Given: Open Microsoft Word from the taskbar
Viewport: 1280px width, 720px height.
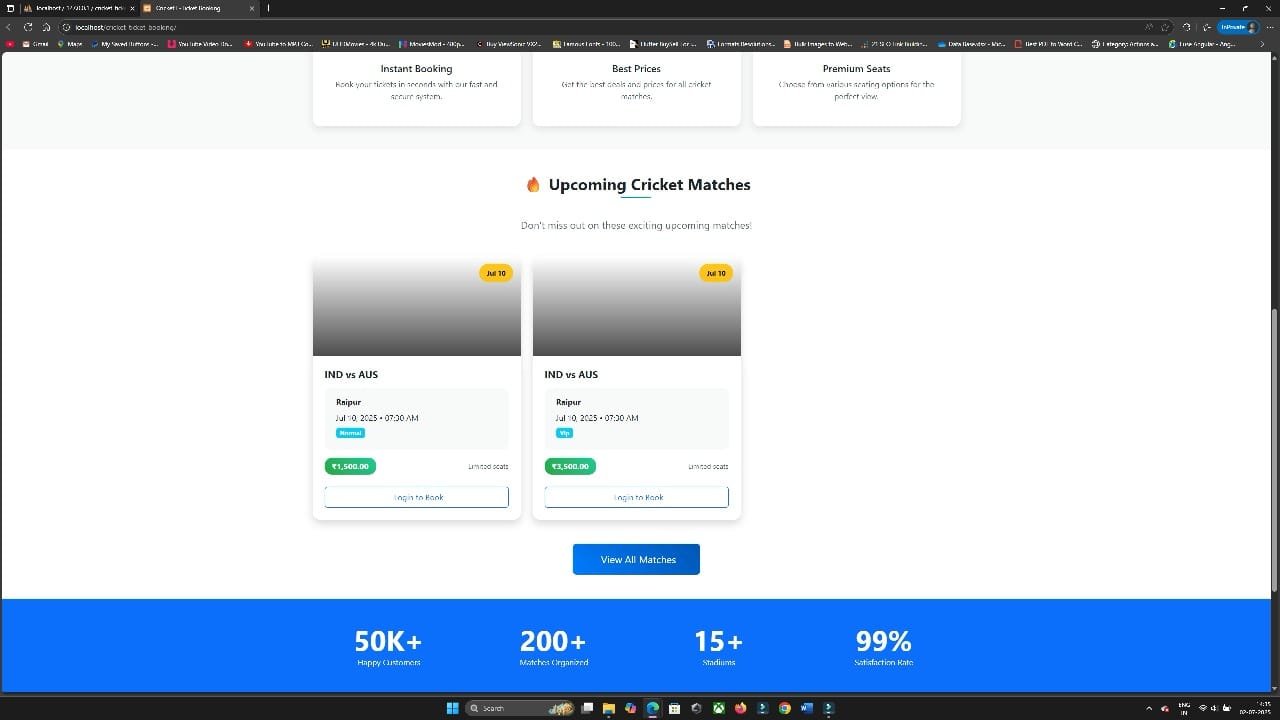Looking at the screenshot, I should 807,708.
